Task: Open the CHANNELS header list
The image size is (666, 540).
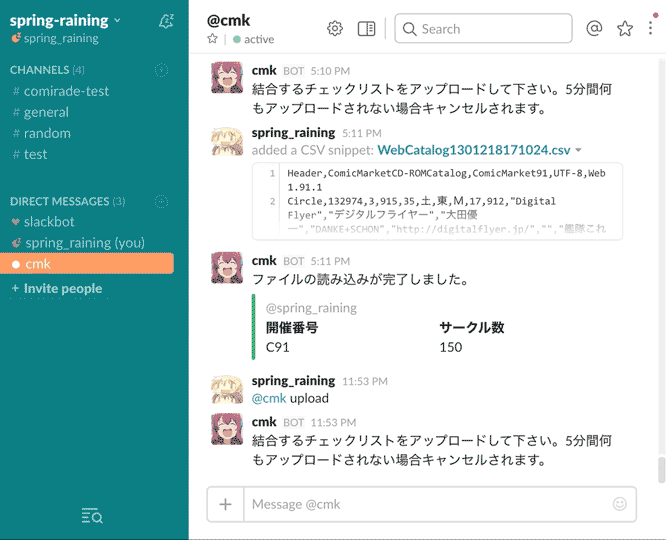Action: point(47,70)
